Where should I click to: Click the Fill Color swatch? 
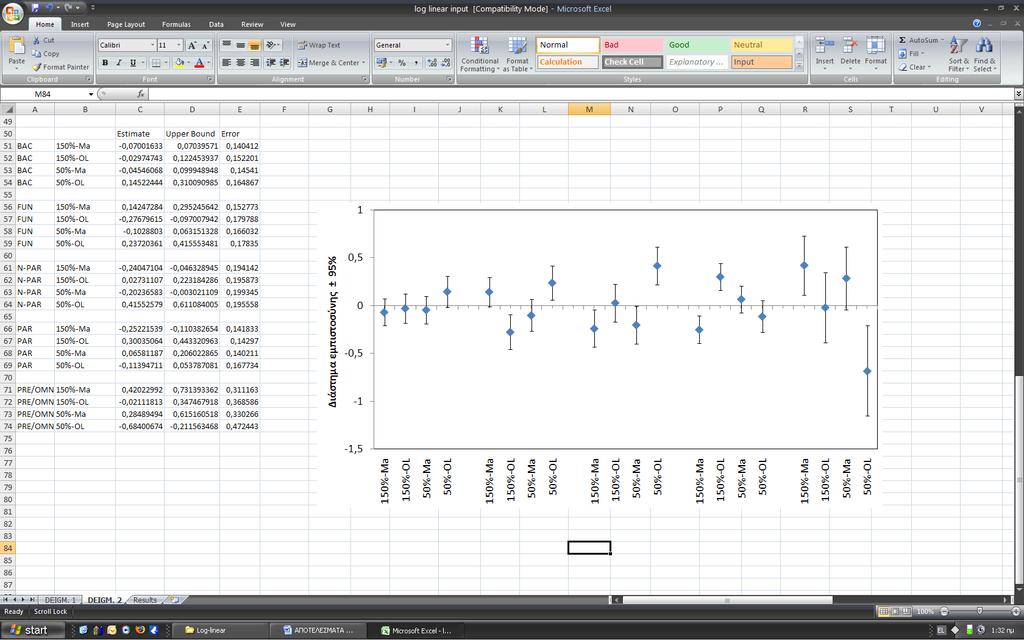tap(178, 63)
